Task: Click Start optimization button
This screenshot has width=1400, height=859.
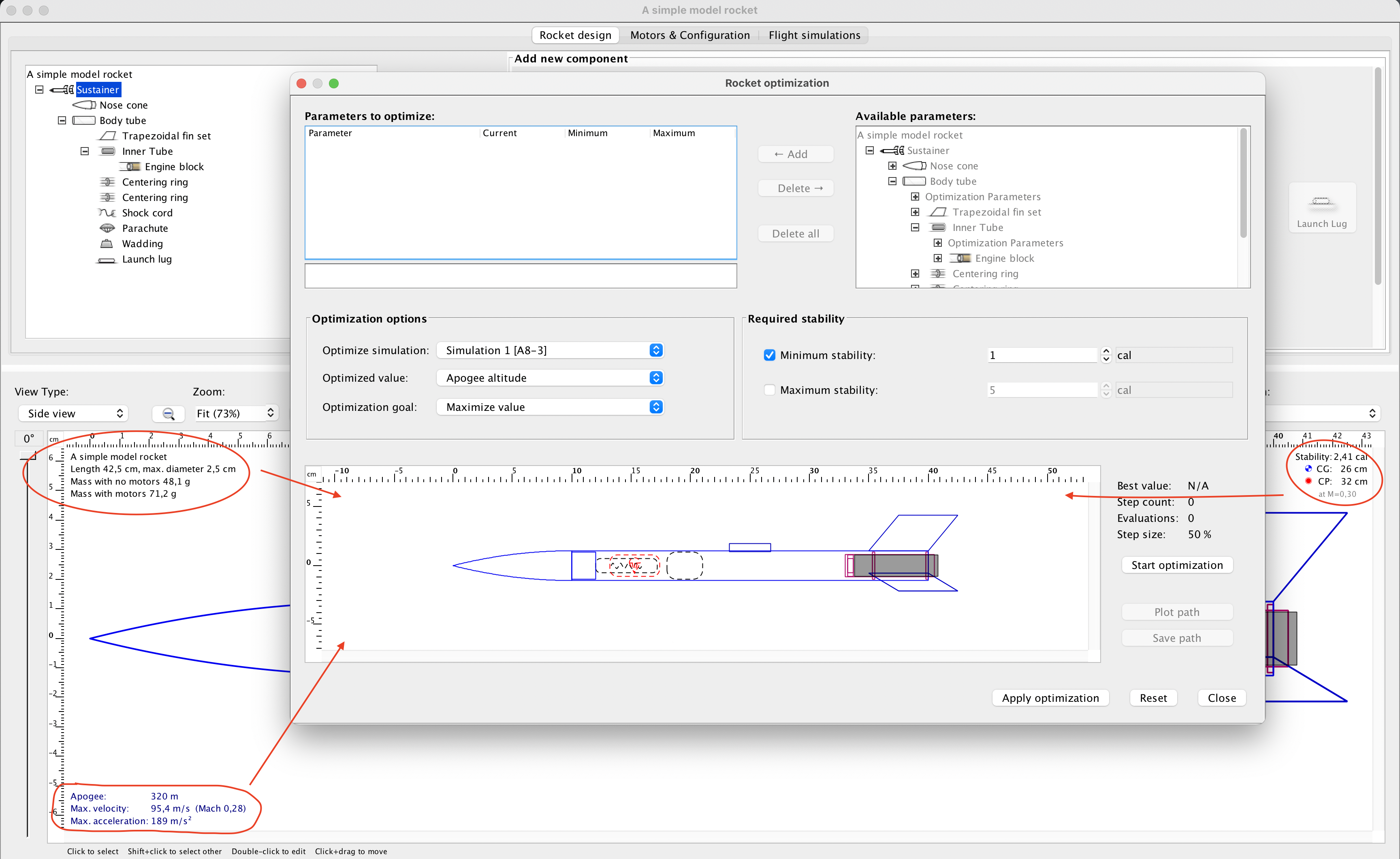Action: (x=1177, y=565)
